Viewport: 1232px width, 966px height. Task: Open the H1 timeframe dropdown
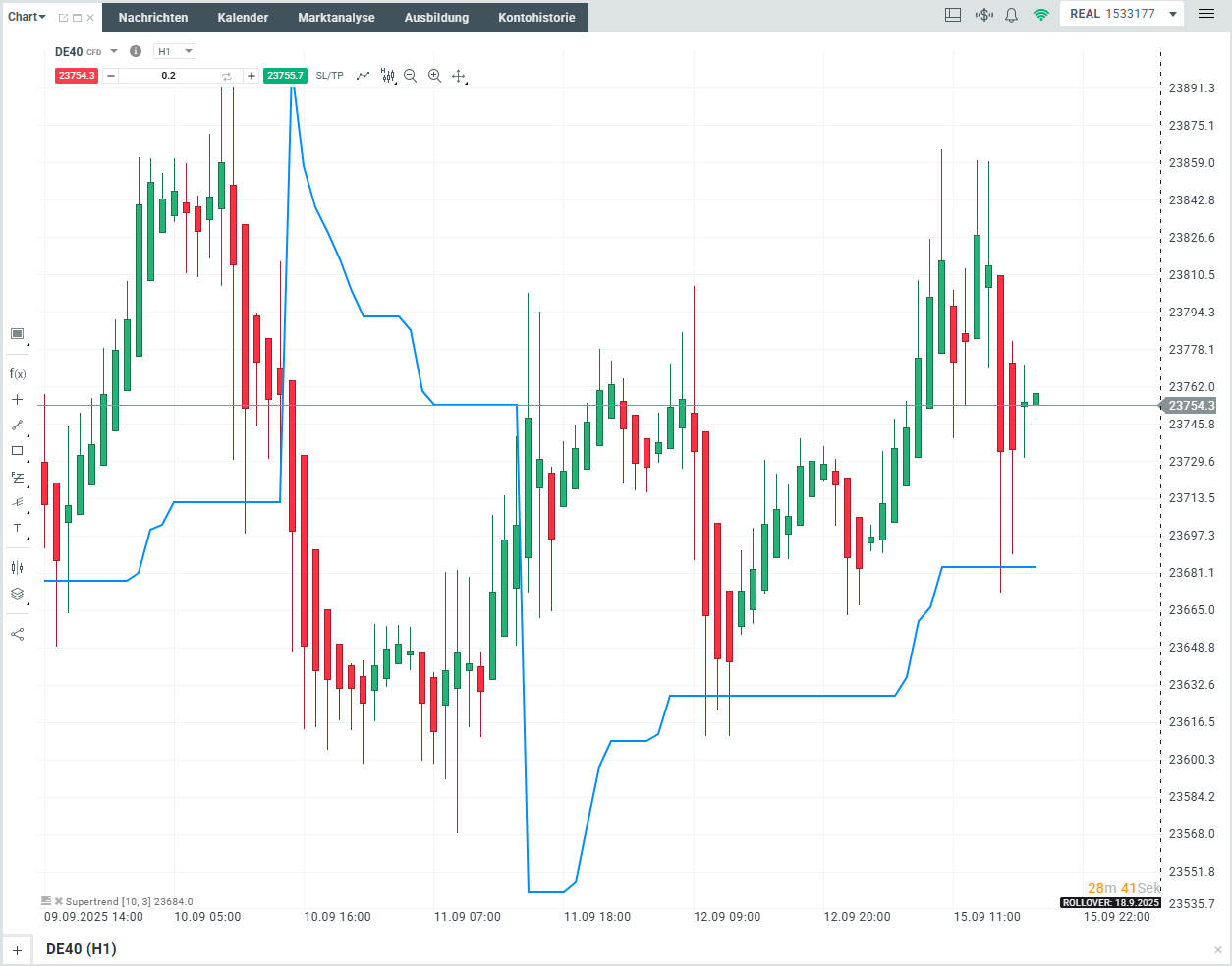[175, 51]
